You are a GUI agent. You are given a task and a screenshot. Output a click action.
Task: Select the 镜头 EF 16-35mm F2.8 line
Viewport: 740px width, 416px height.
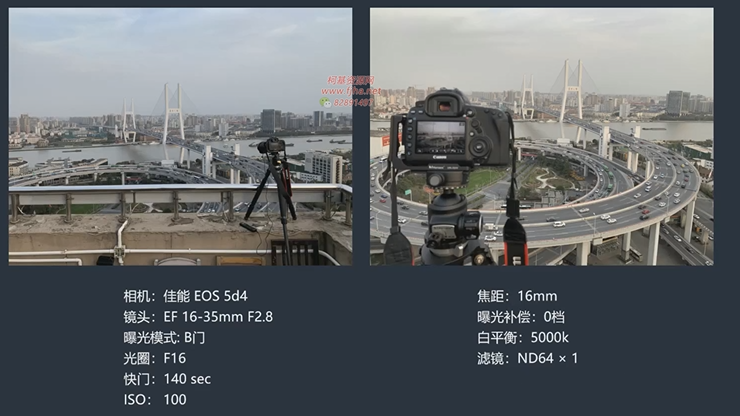point(198,317)
